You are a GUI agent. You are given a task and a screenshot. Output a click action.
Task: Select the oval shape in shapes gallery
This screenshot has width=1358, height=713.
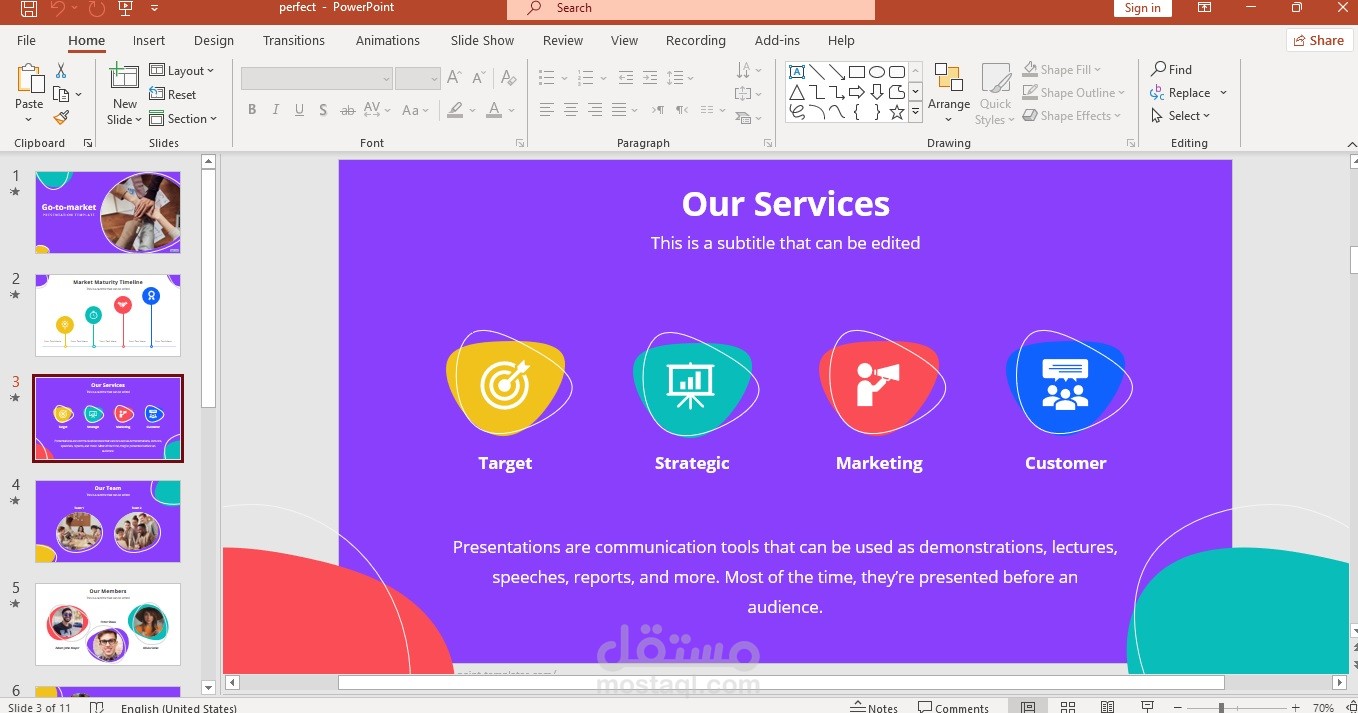pos(877,72)
